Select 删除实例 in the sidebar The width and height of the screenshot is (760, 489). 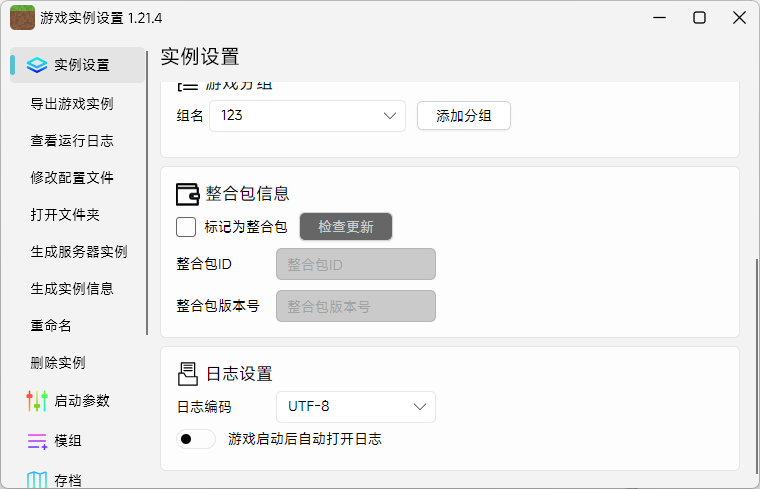tap(58, 363)
